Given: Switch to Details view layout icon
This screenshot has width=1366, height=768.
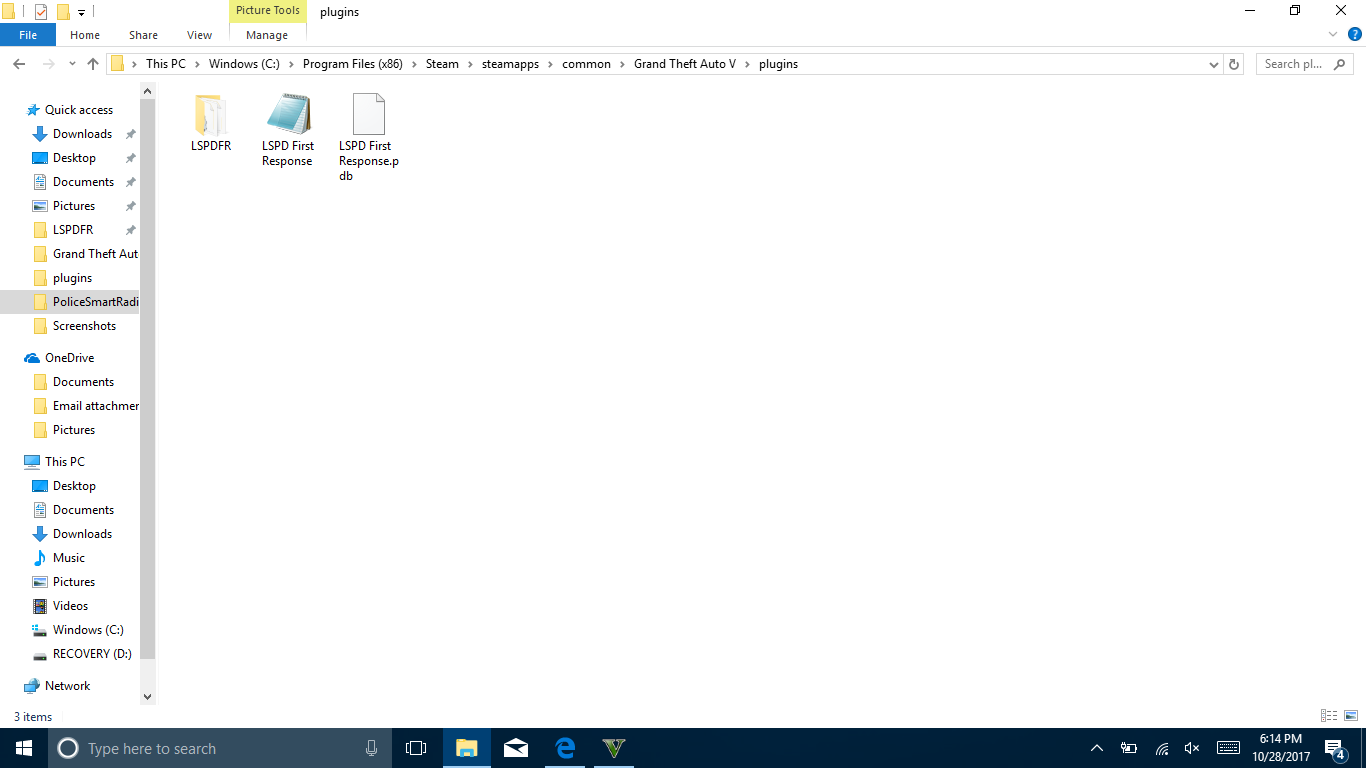Looking at the screenshot, I should [x=1329, y=716].
